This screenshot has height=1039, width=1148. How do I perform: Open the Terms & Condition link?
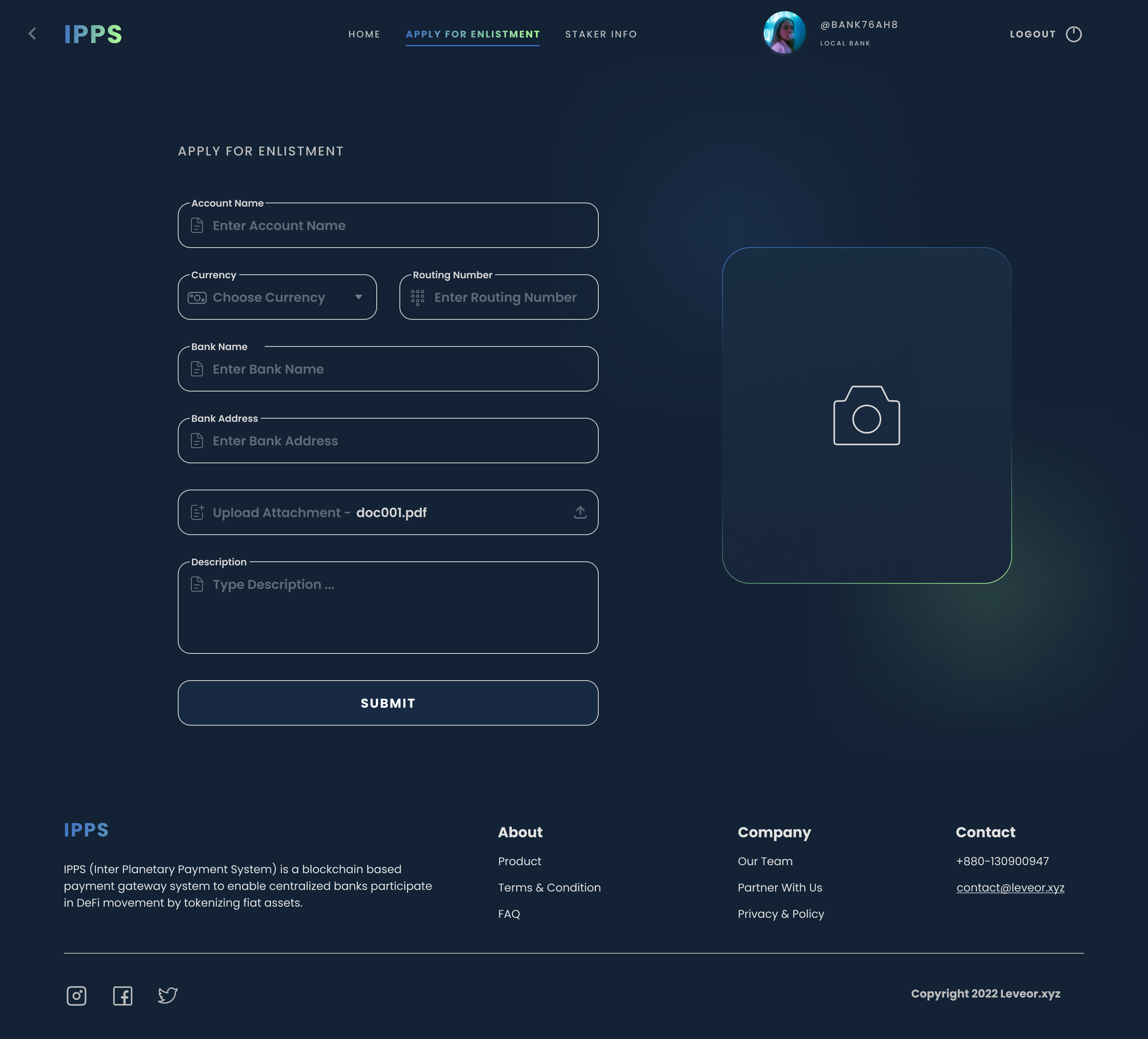click(x=549, y=887)
